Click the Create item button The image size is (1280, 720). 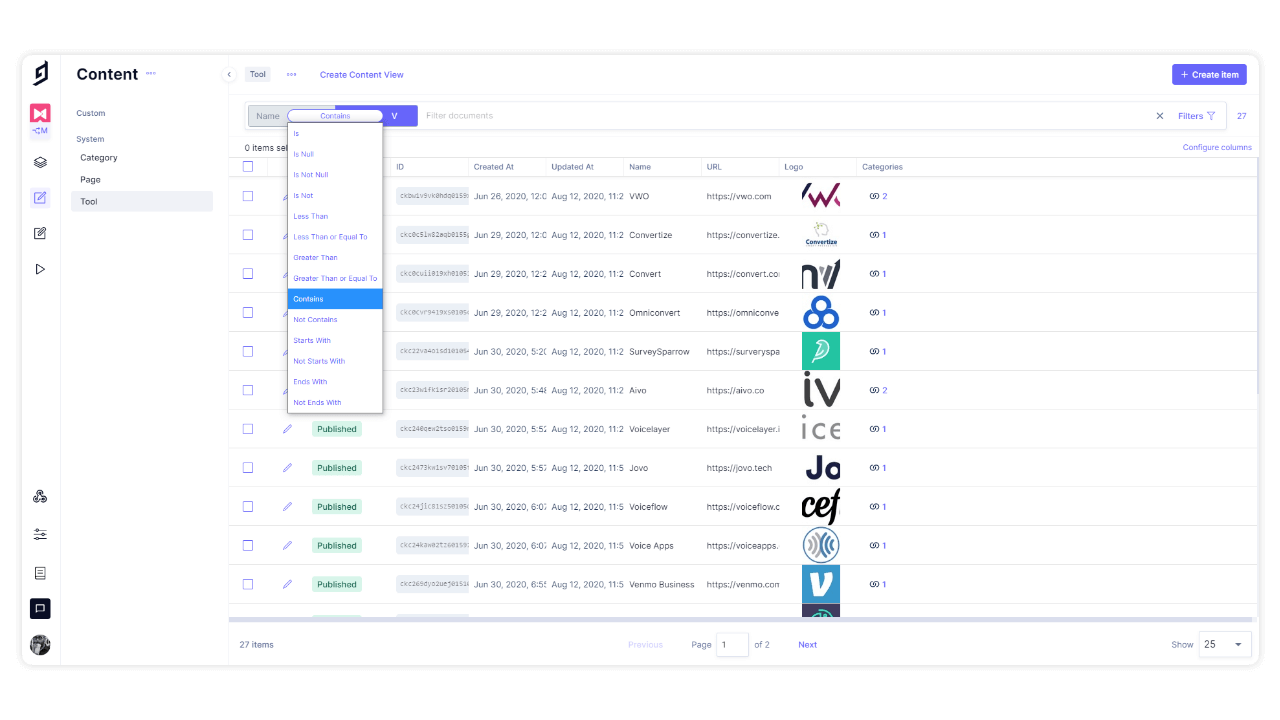(1210, 74)
